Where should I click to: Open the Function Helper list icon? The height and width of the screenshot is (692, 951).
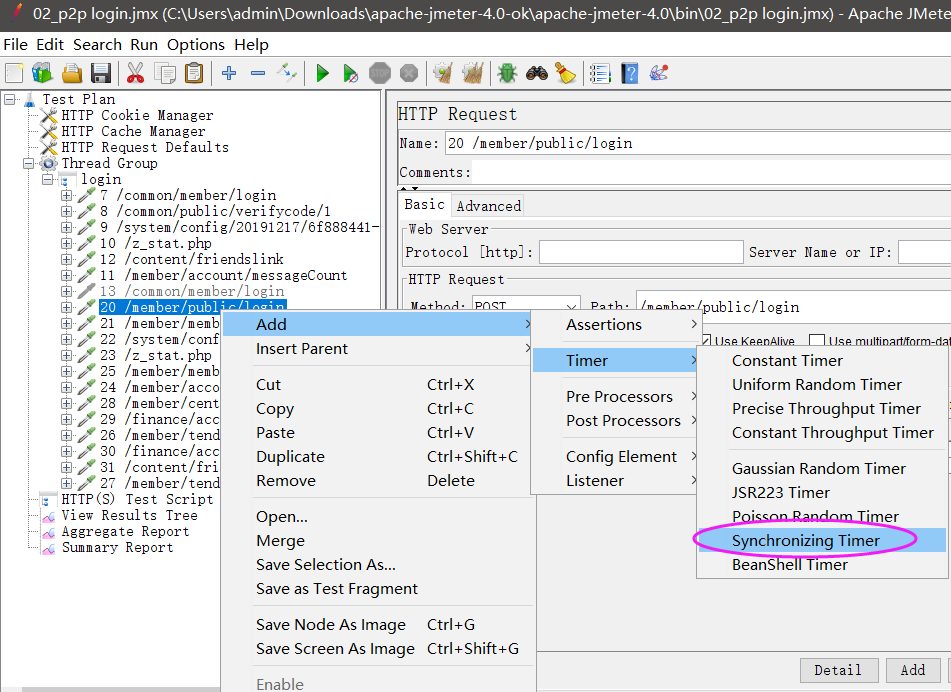click(x=600, y=73)
